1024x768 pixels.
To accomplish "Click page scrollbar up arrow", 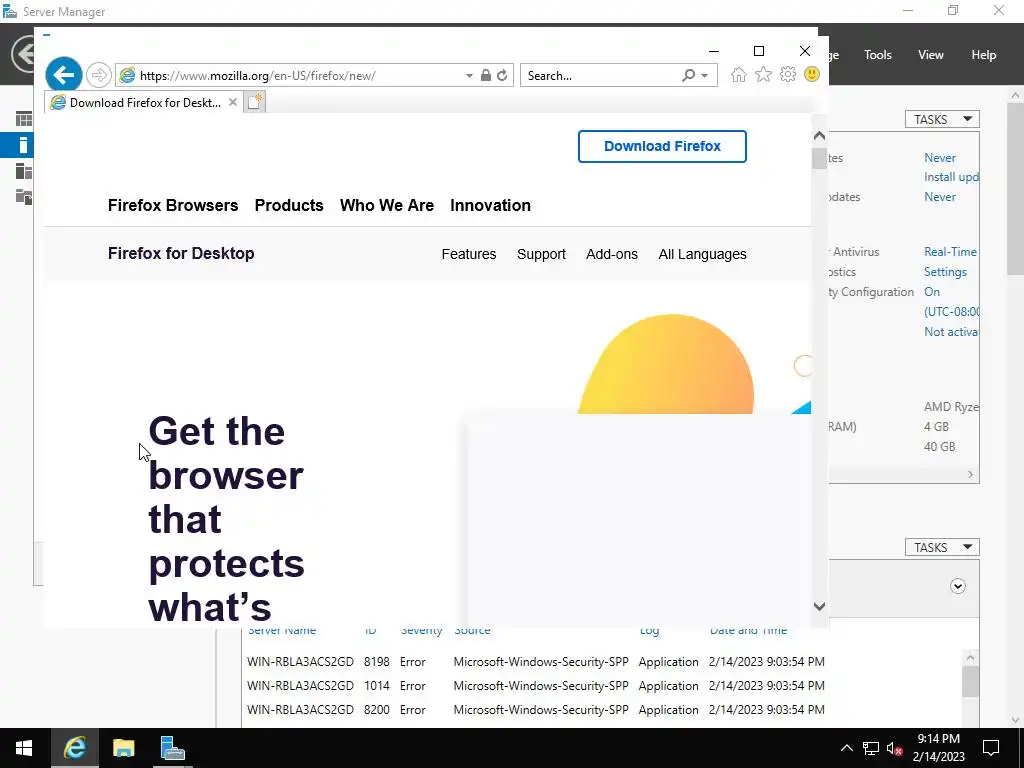I will [820, 136].
